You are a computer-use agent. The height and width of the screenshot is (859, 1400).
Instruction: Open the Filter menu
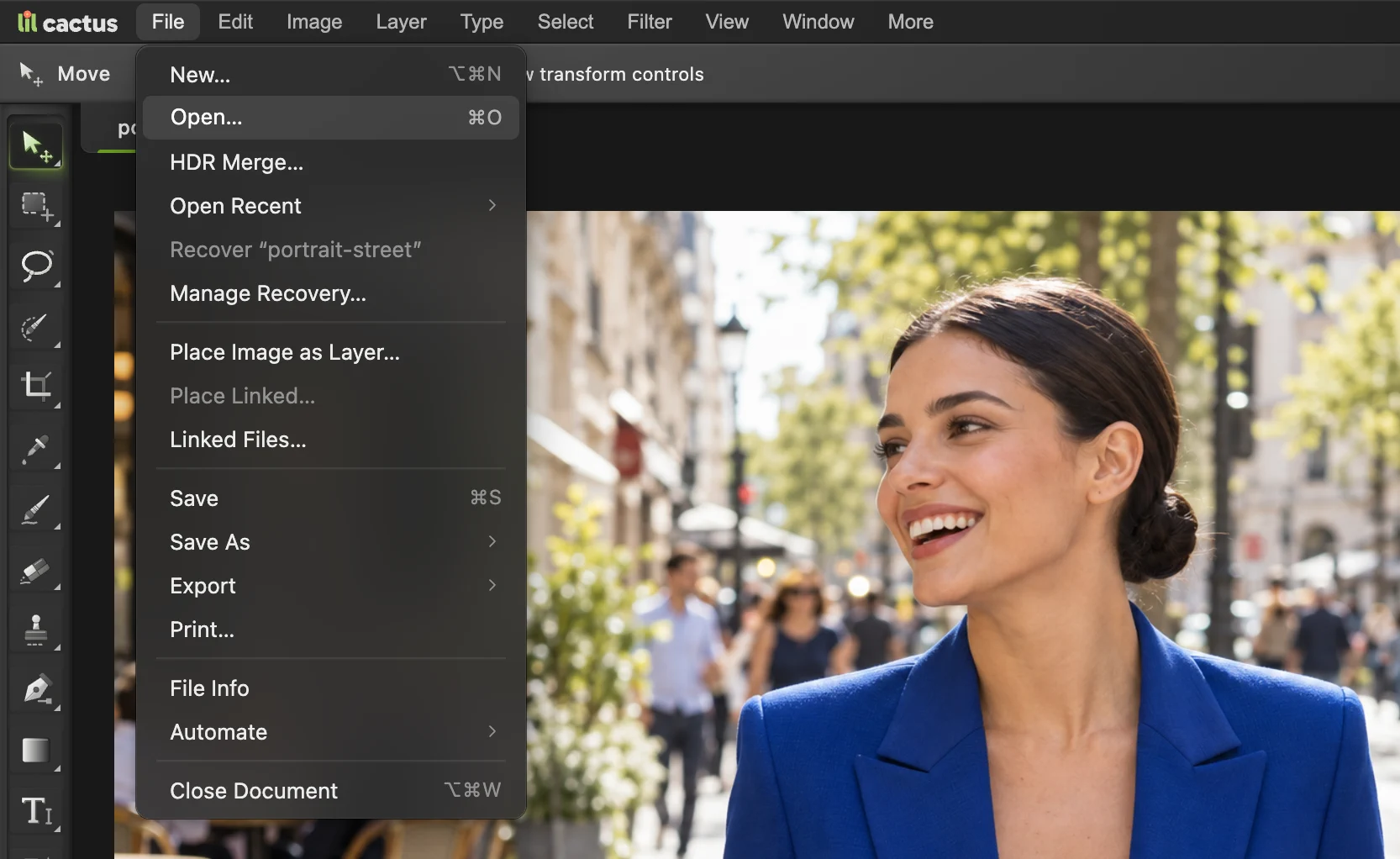pyautogui.click(x=650, y=22)
